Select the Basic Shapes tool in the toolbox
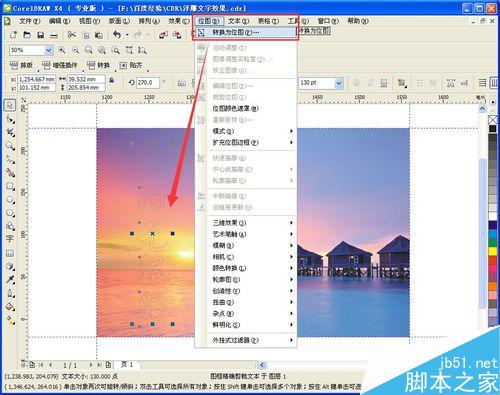This screenshot has height=395, width=500. click(10, 226)
